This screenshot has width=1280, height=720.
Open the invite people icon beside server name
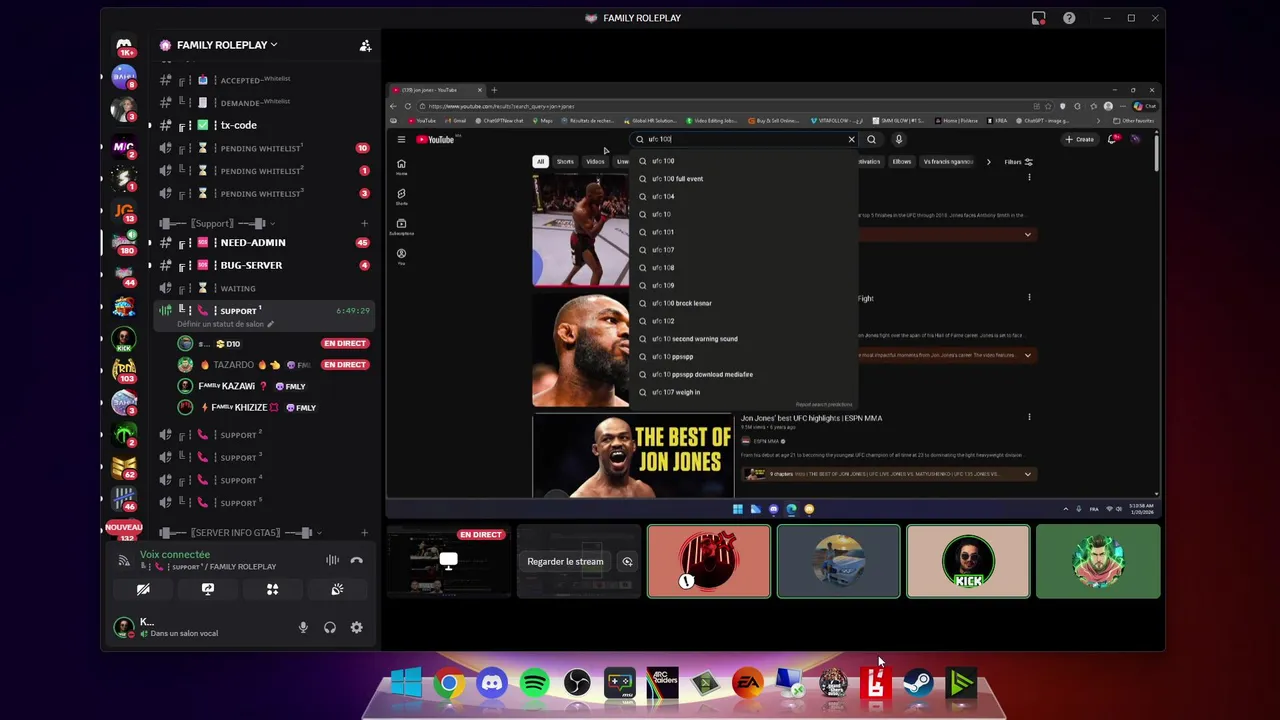point(365,45)
